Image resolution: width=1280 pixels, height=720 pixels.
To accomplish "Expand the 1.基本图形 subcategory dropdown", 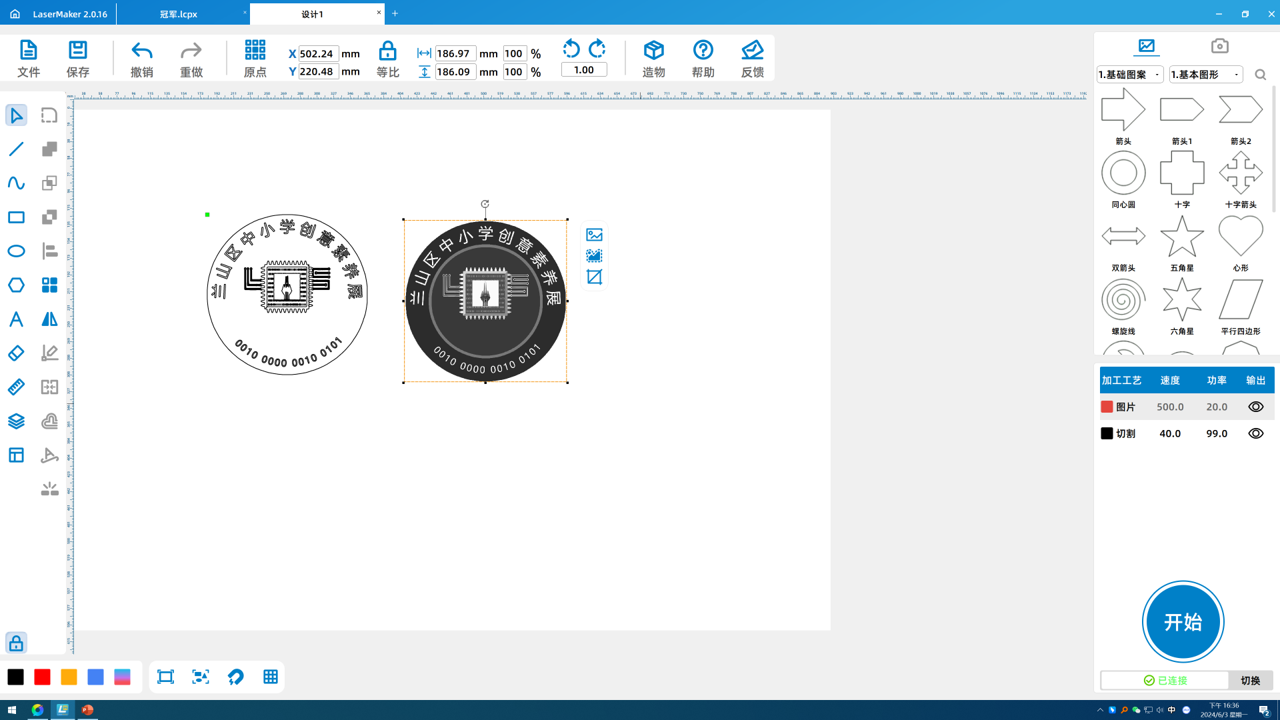I will pos(1206,75).
